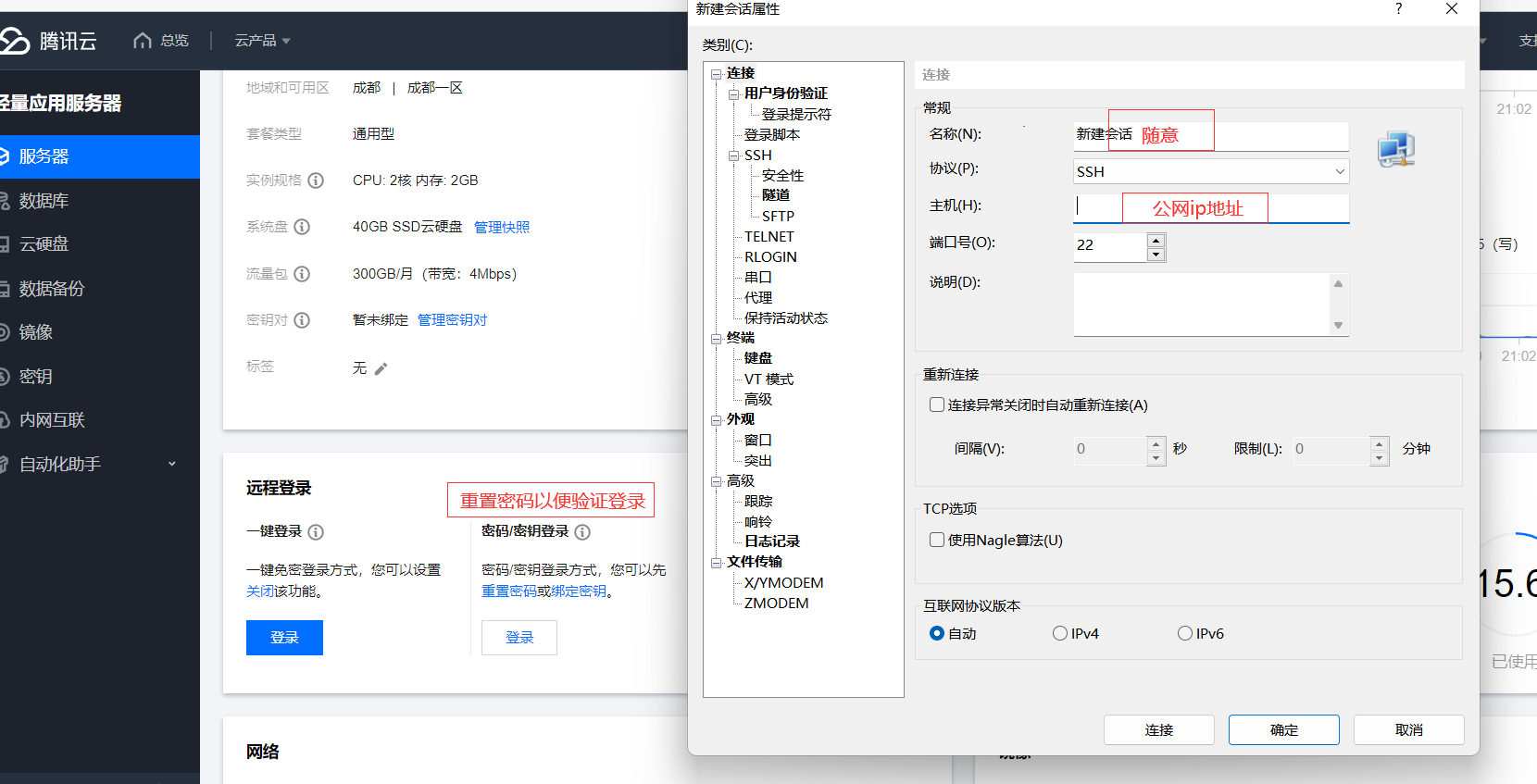This screenshot has width=1537, height=784.
Task: Select IPv4 radio button
Action: pos(1060,633)
